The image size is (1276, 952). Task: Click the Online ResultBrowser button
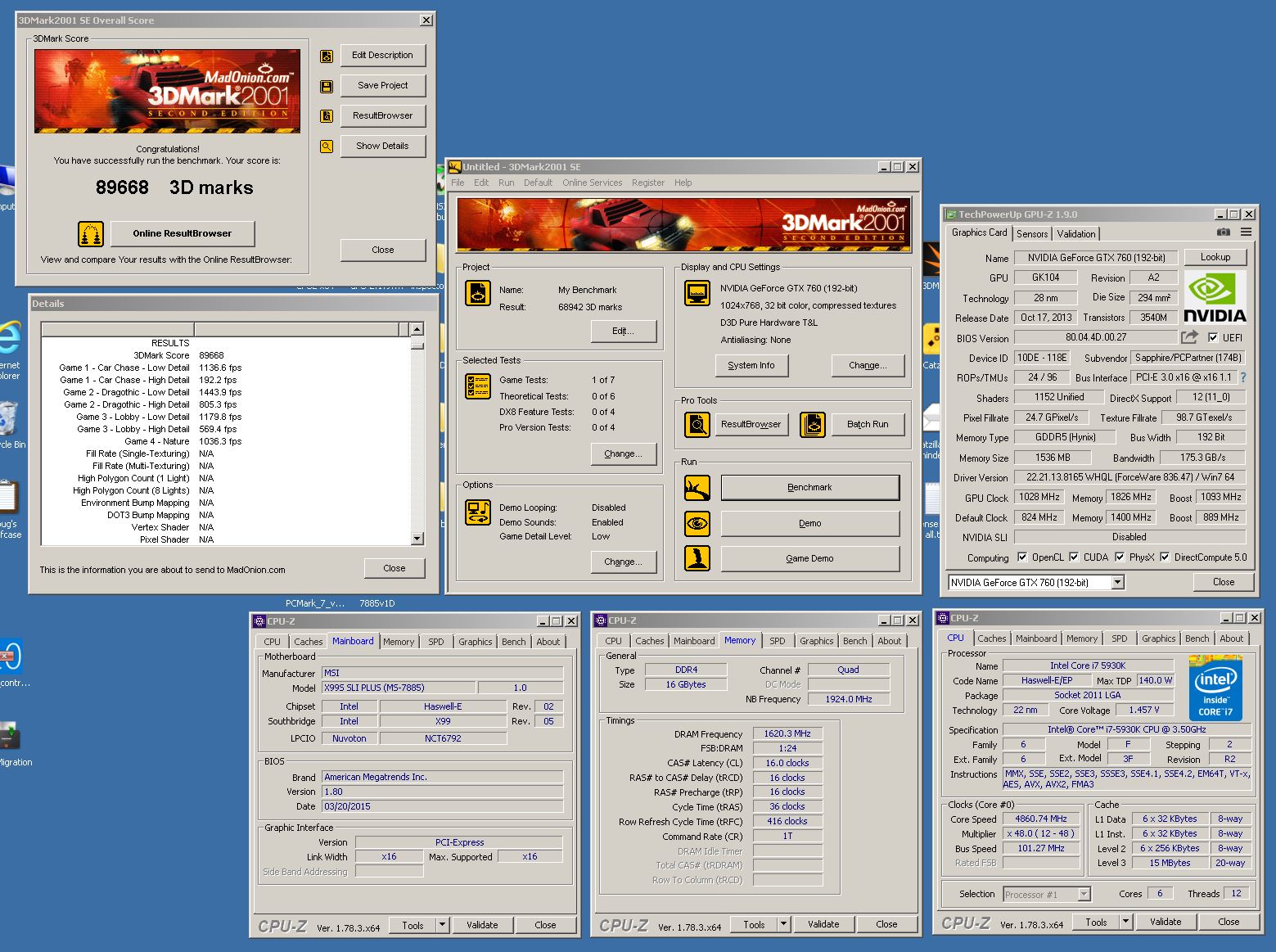183,234
